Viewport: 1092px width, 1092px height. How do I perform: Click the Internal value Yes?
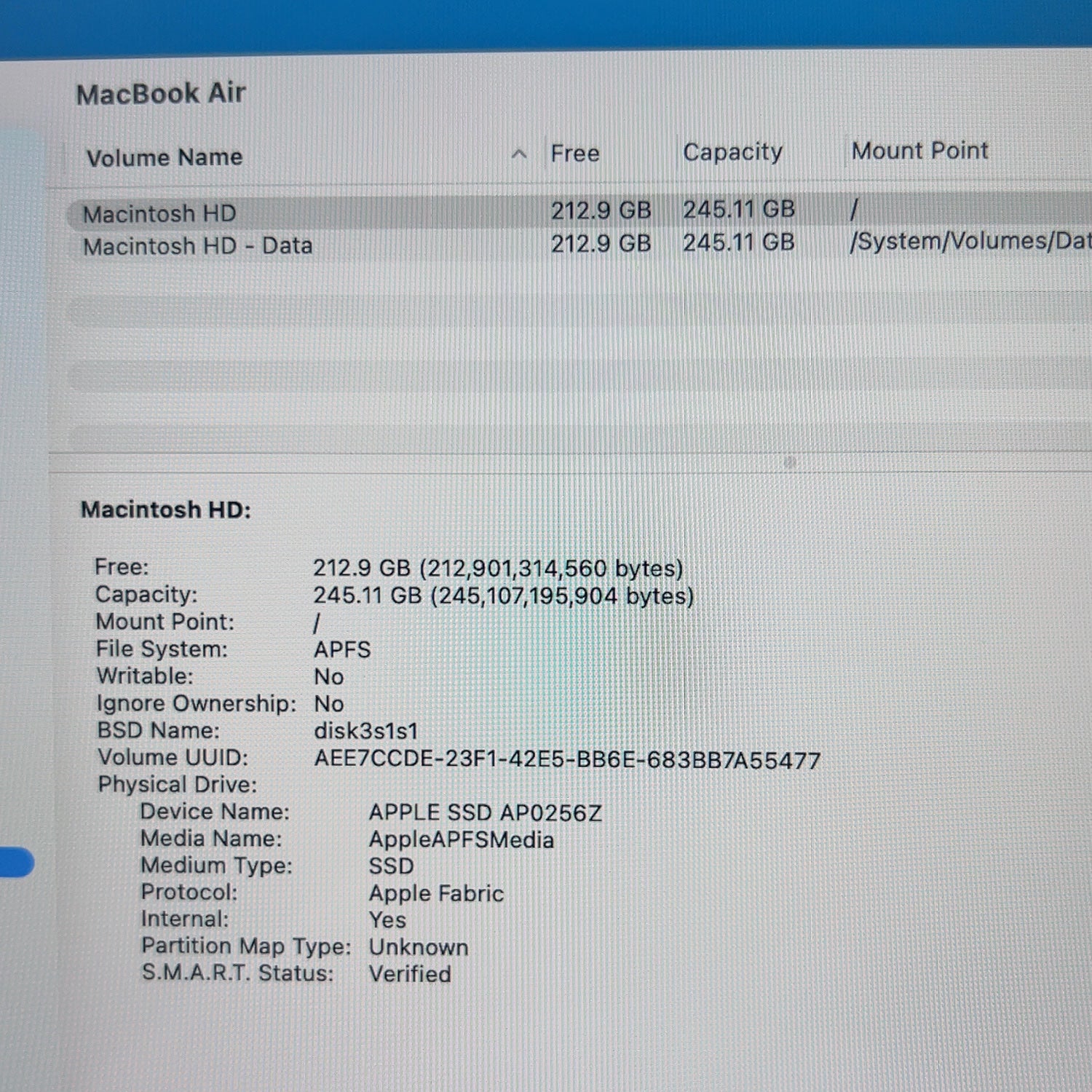coord(387,920)
